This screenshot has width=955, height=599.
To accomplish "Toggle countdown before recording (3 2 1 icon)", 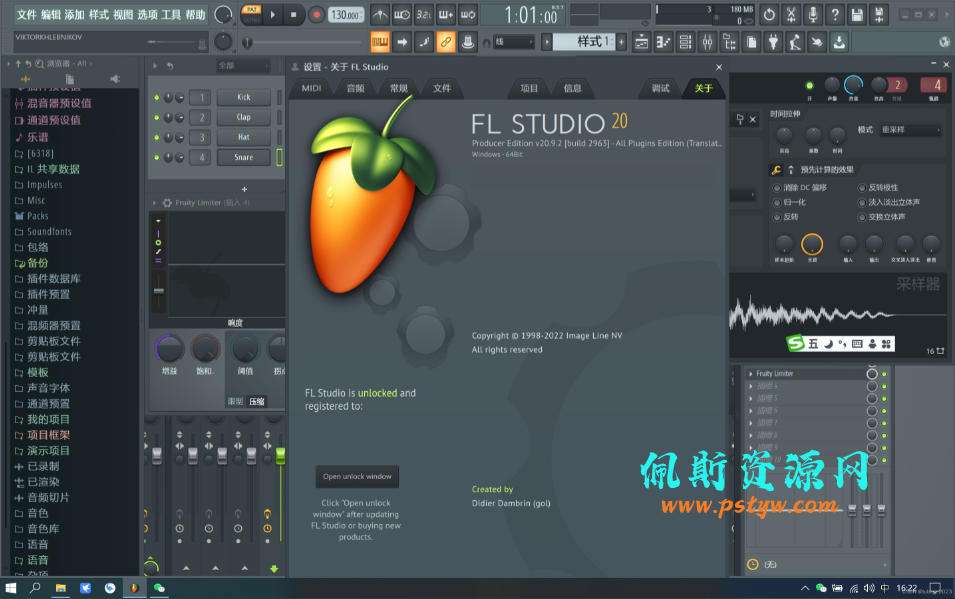I will coord(424,15).
